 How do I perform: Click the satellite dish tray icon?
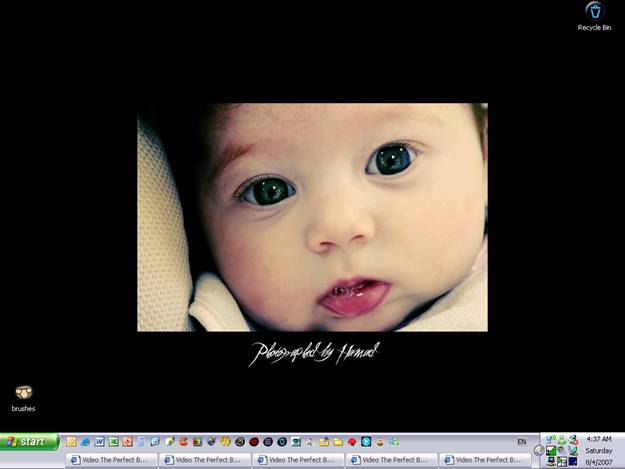pos(573,451)
